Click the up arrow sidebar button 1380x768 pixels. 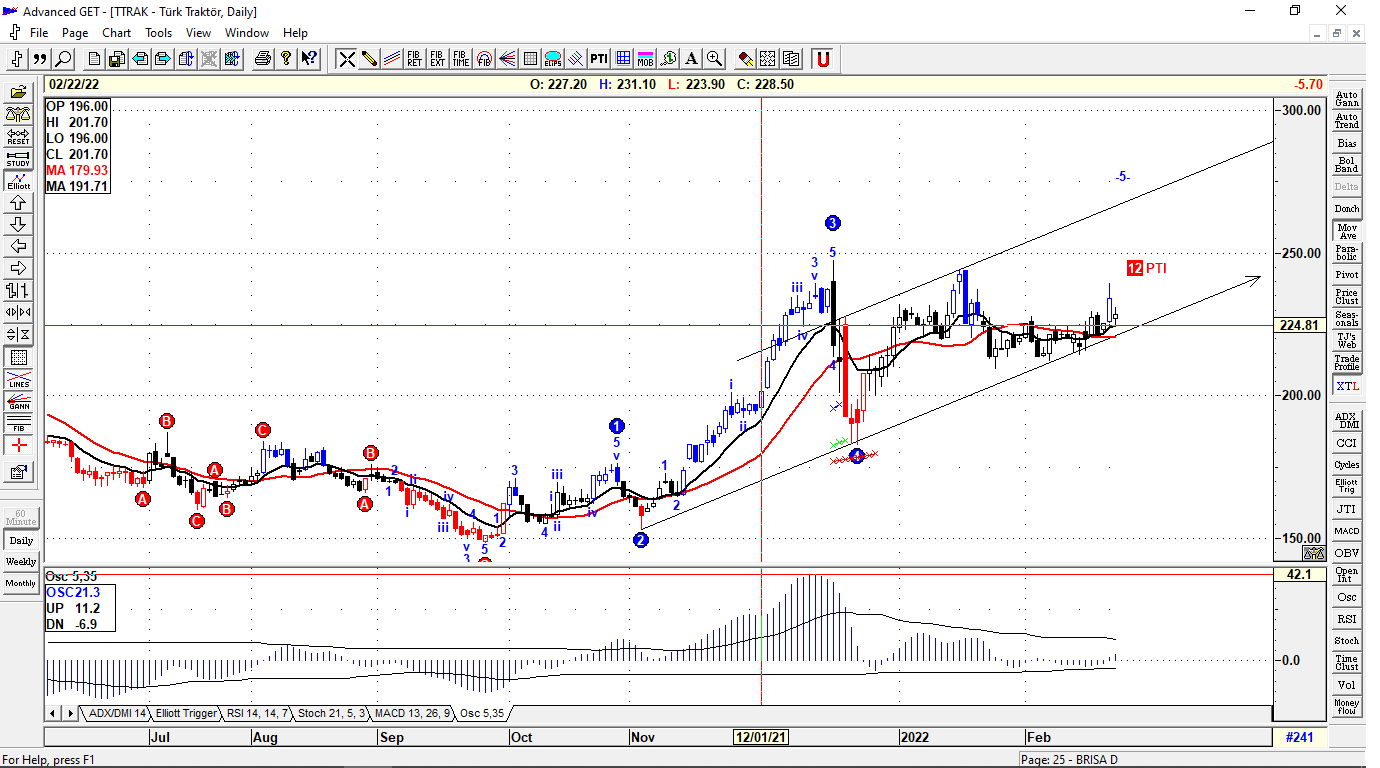[x=18, y=202]
